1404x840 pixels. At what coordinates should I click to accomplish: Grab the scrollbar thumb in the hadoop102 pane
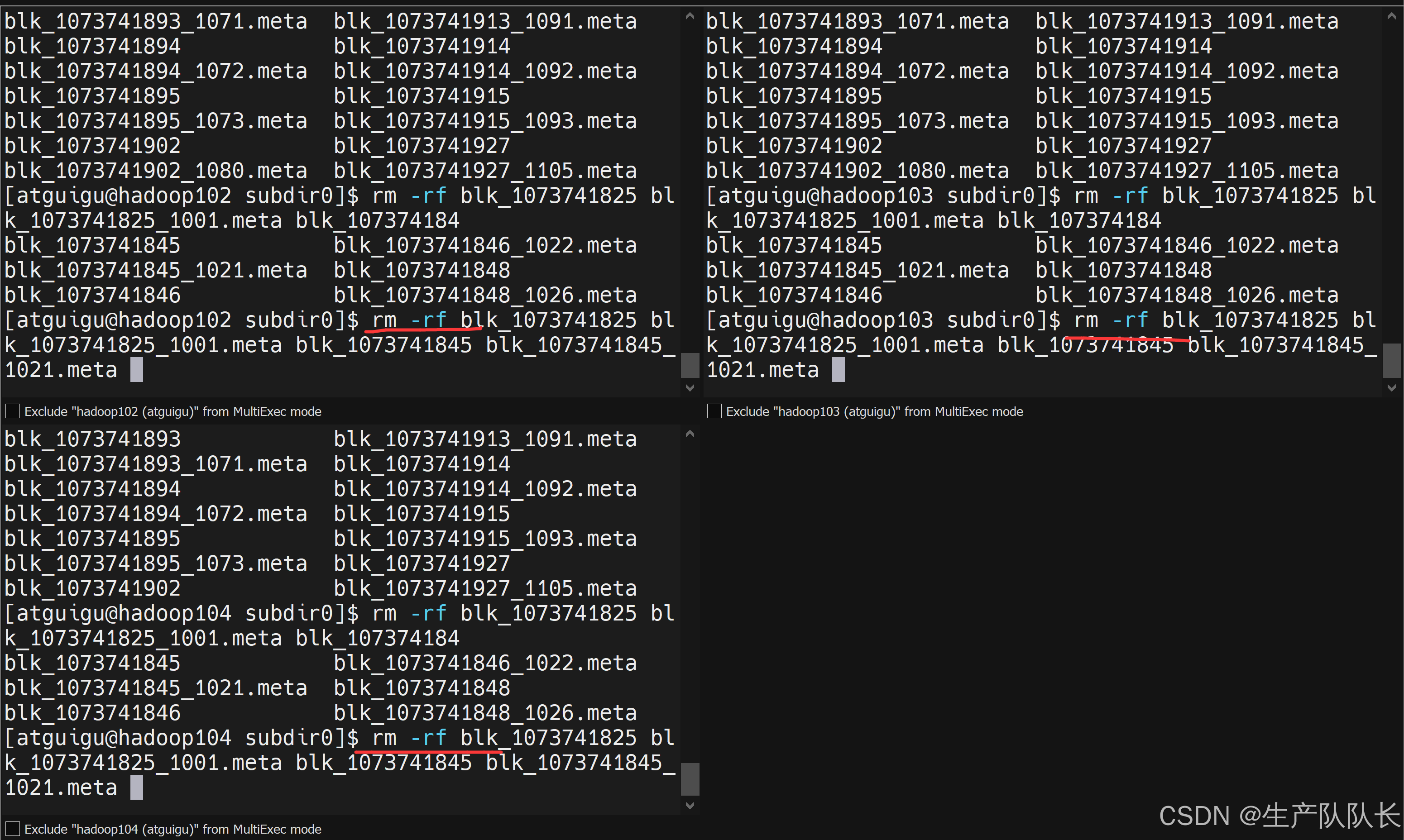(690, 365)
